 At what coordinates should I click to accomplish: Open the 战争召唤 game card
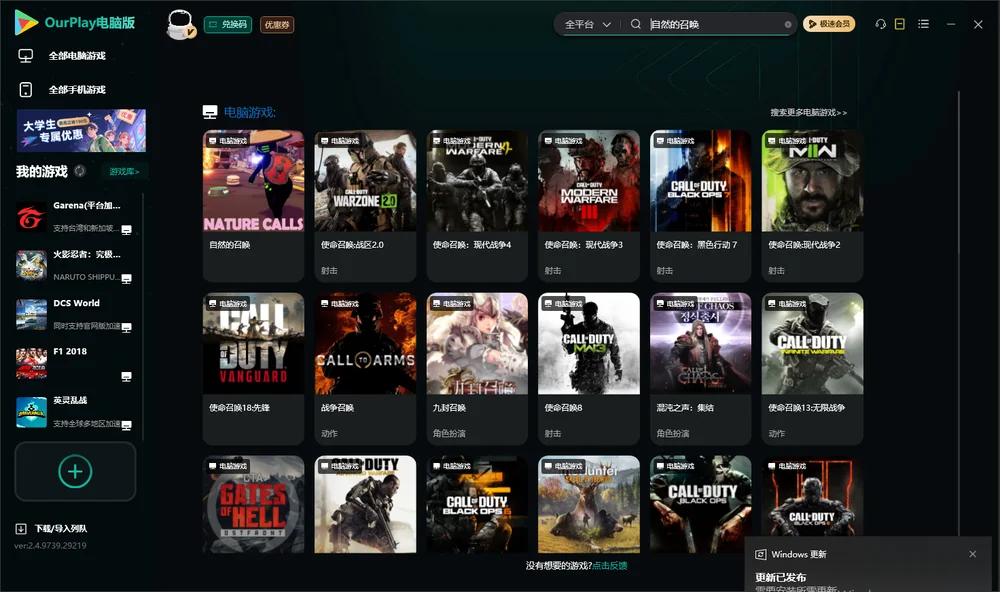[x=365, y=368]
